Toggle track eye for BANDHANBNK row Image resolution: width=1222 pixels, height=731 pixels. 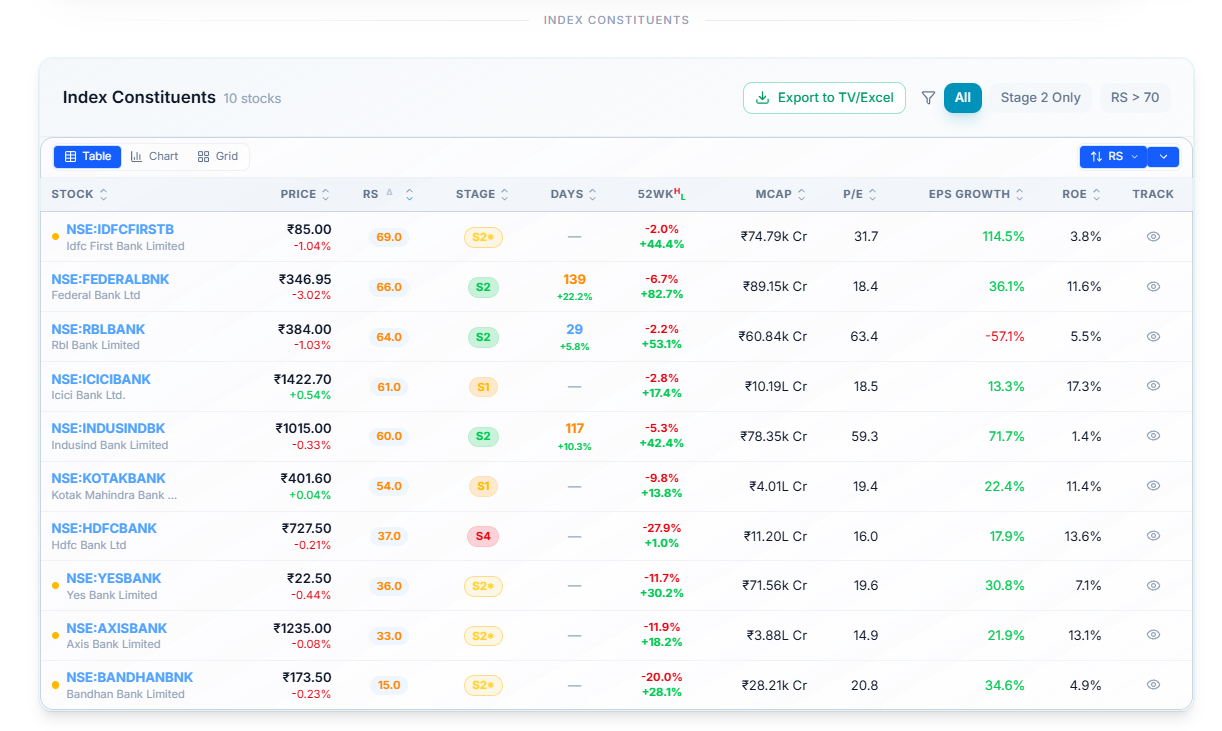(x=1153, y=685)
